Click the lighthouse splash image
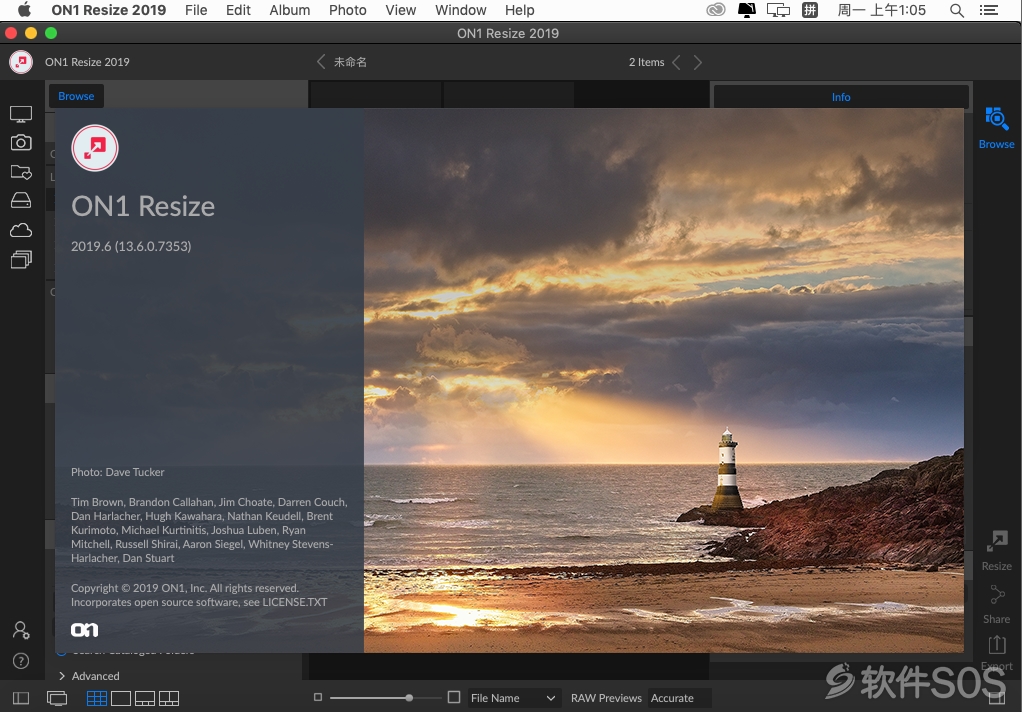1022x712 pixels. point(664,380)
